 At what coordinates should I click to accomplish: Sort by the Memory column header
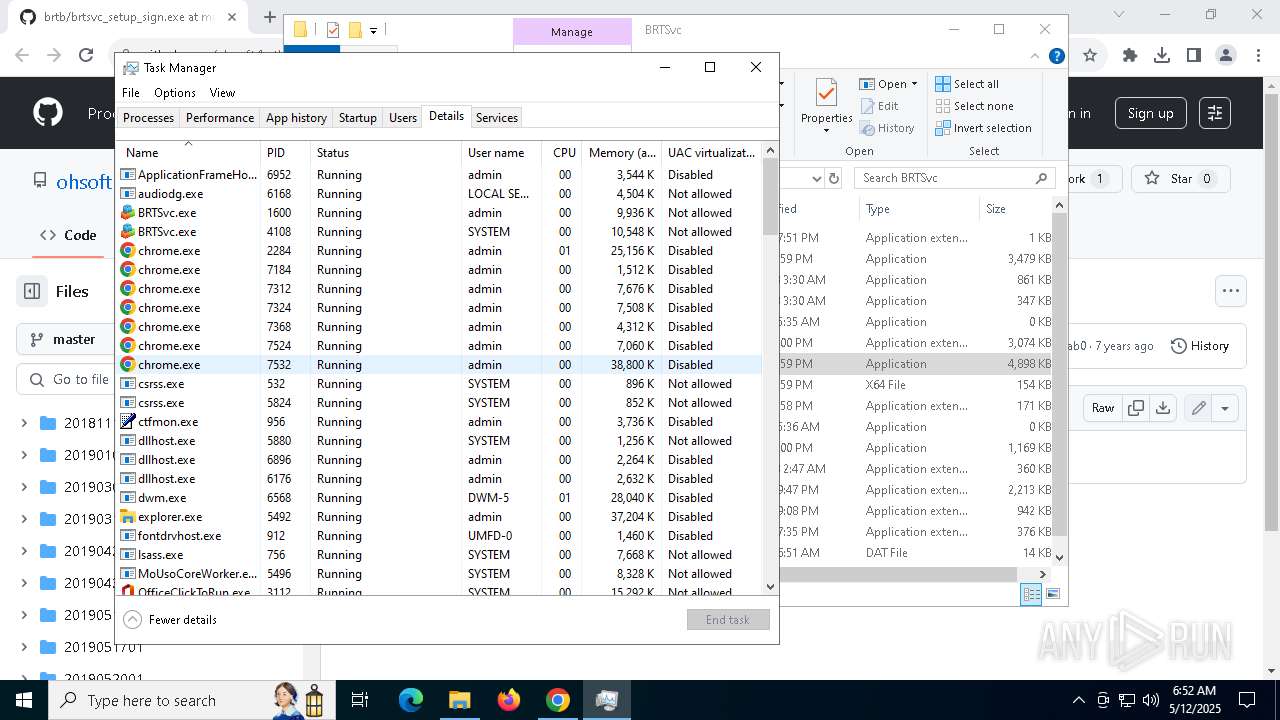click(x=621, y=153)
